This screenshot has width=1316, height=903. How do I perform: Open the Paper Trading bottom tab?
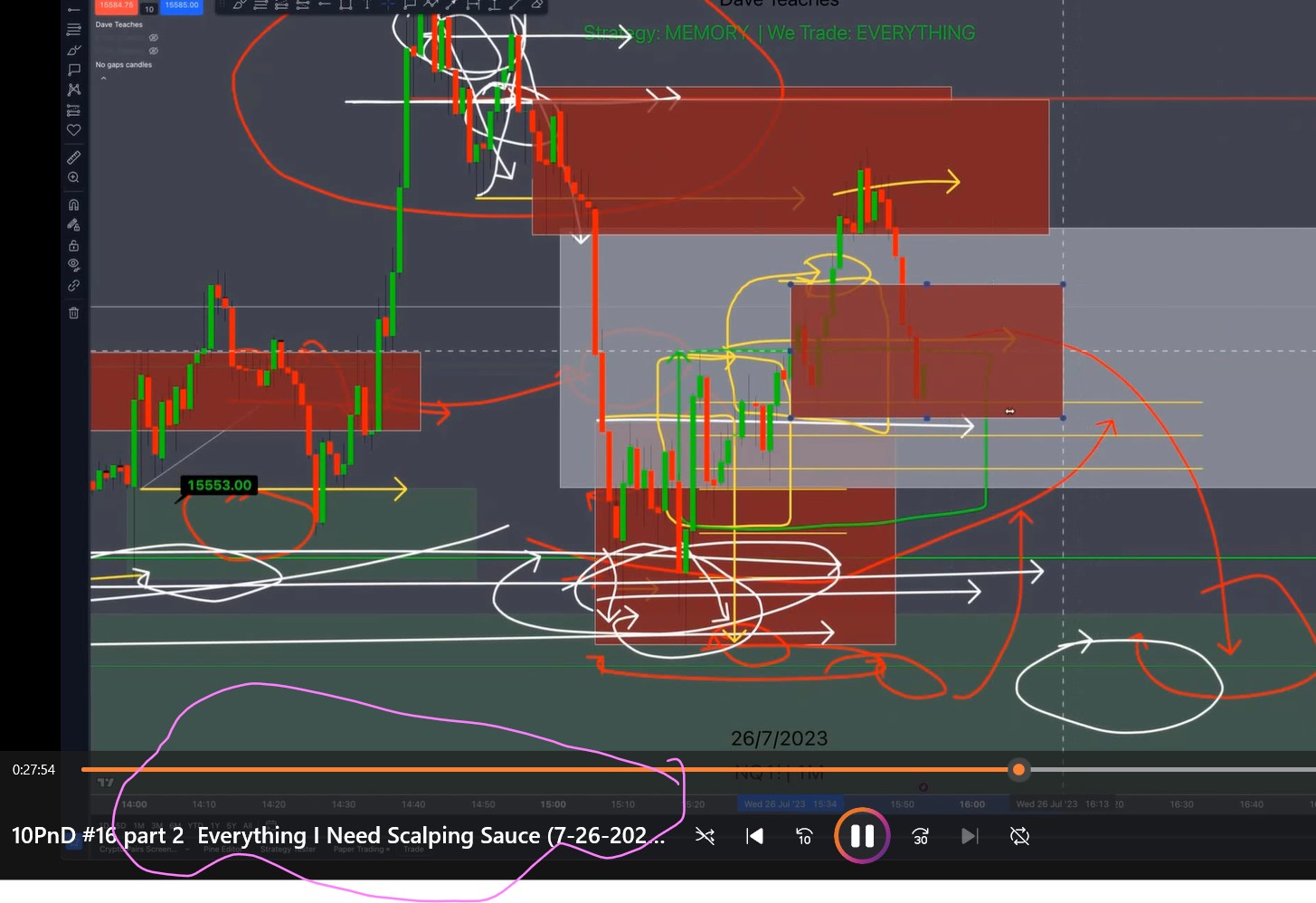[359, 850]
